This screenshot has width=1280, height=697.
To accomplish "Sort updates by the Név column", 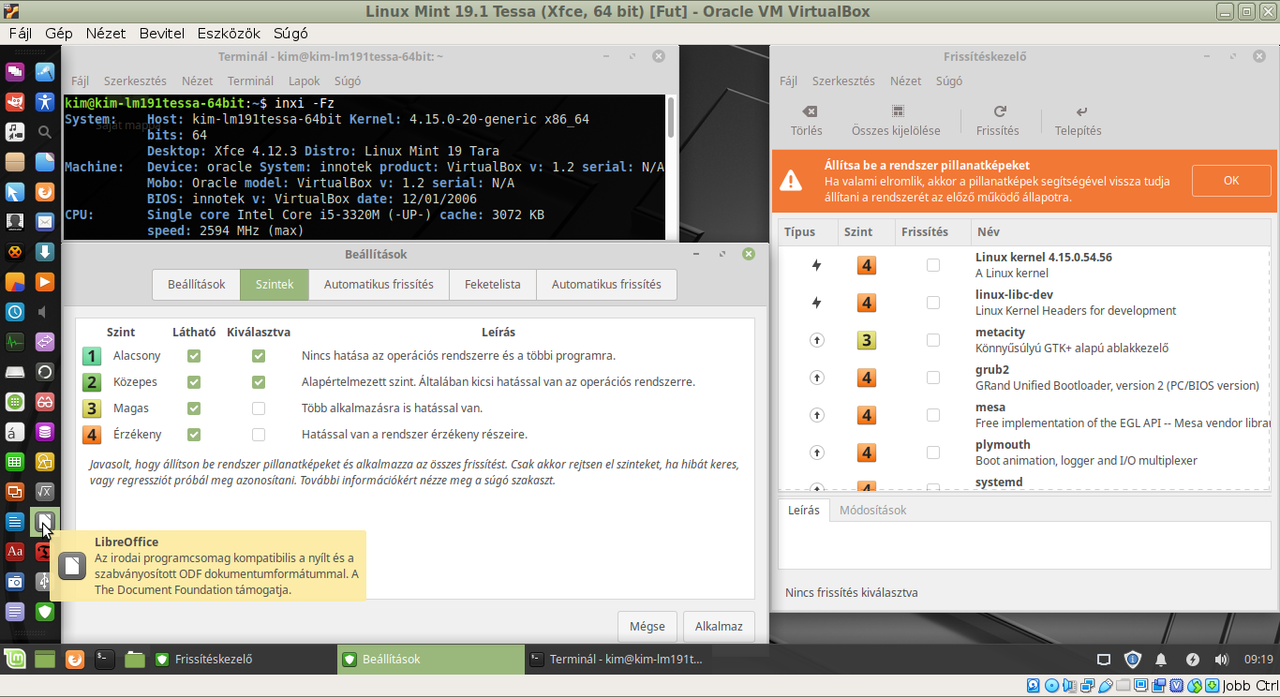I will (1121, 231).
